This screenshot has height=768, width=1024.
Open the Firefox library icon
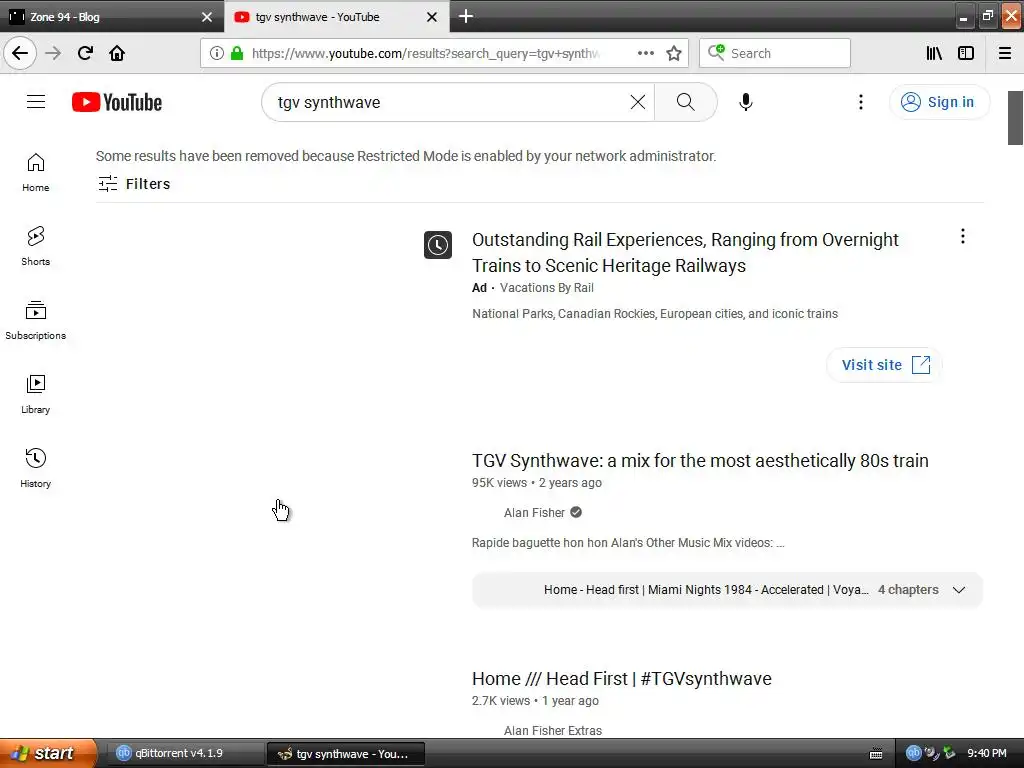coord(934,53)
